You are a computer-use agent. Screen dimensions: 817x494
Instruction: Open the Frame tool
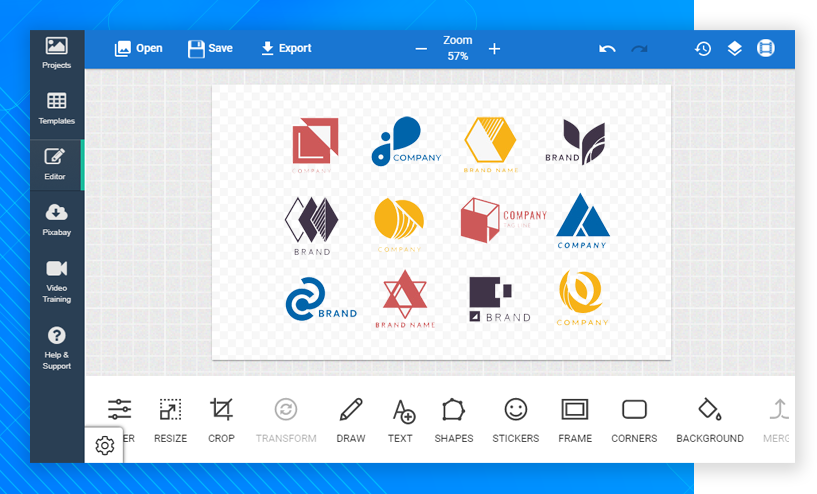tap(575, 420)
